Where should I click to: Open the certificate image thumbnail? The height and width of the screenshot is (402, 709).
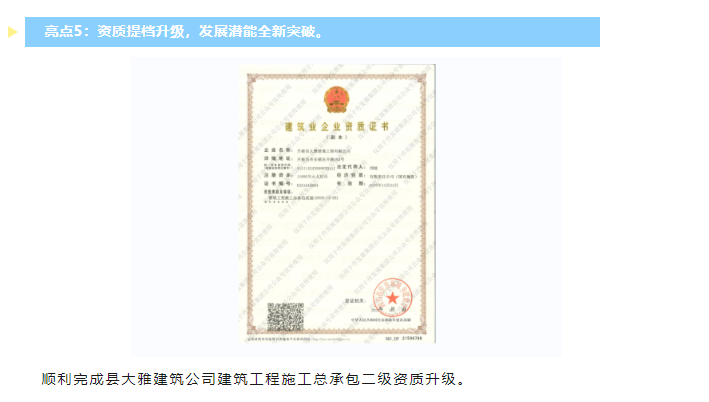[x=337, y=204]
